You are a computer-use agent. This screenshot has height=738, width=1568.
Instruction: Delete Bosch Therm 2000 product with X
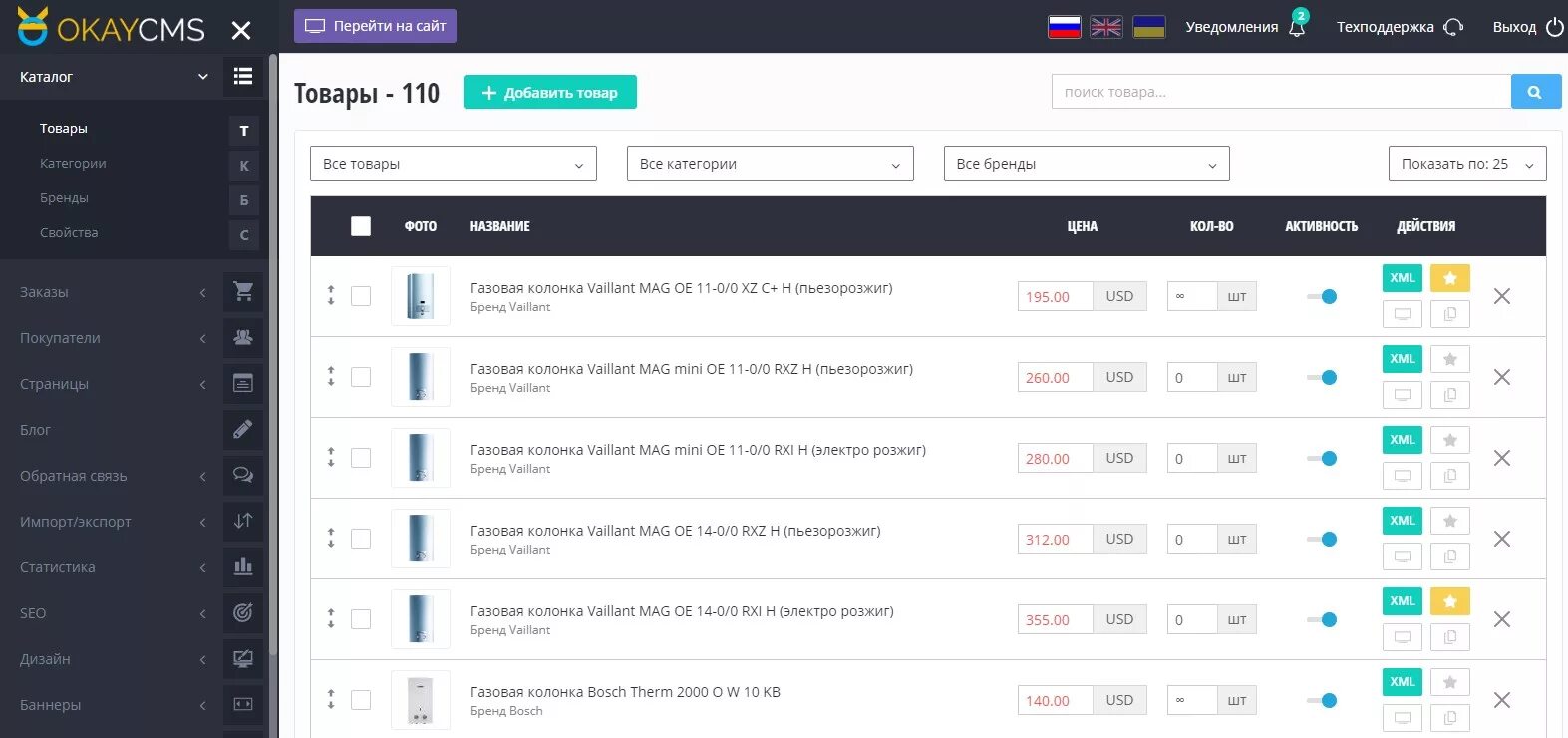(x=1502, y=700)
